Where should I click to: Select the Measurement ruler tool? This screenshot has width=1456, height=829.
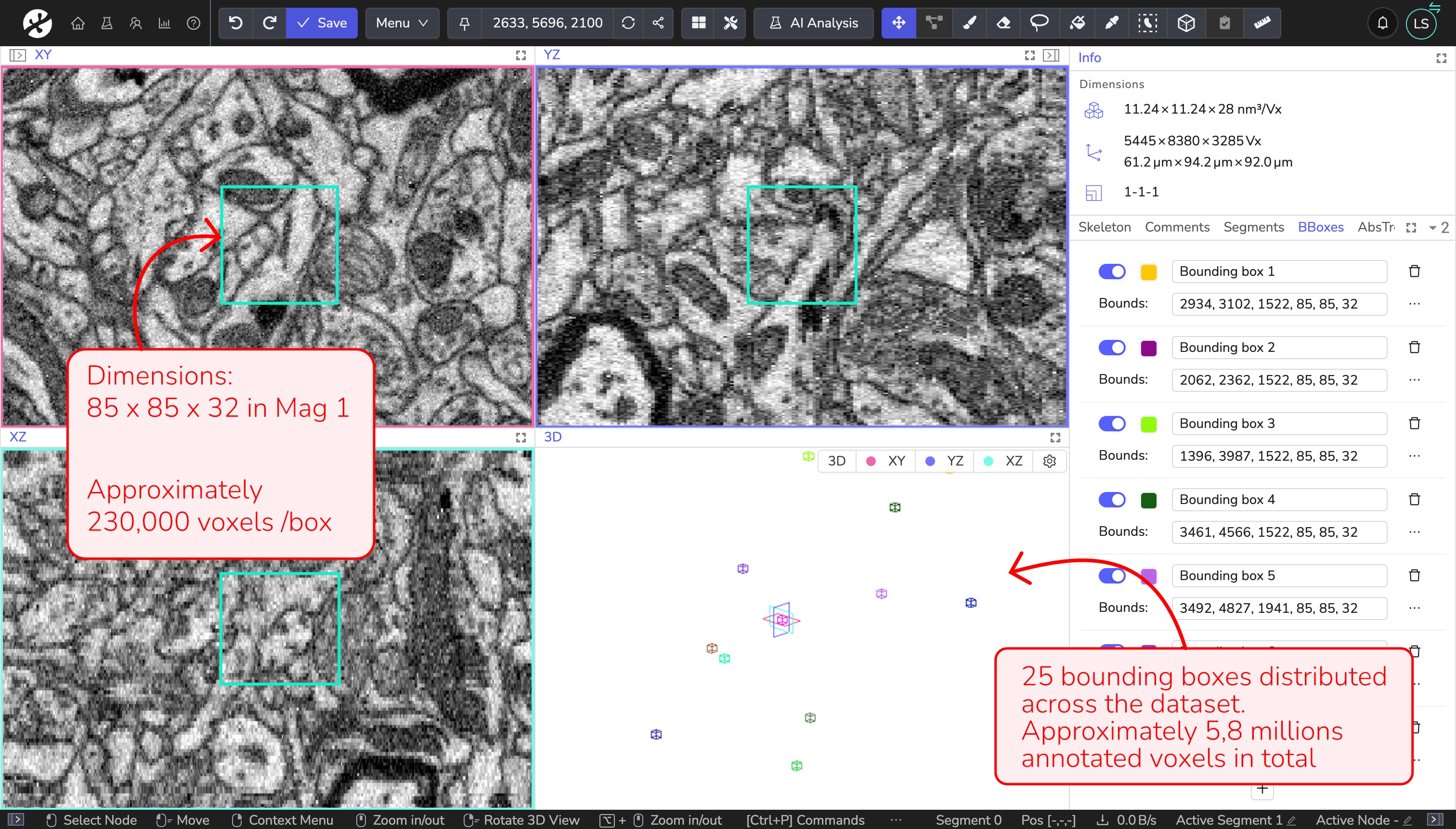click(x=1262, y=23)
